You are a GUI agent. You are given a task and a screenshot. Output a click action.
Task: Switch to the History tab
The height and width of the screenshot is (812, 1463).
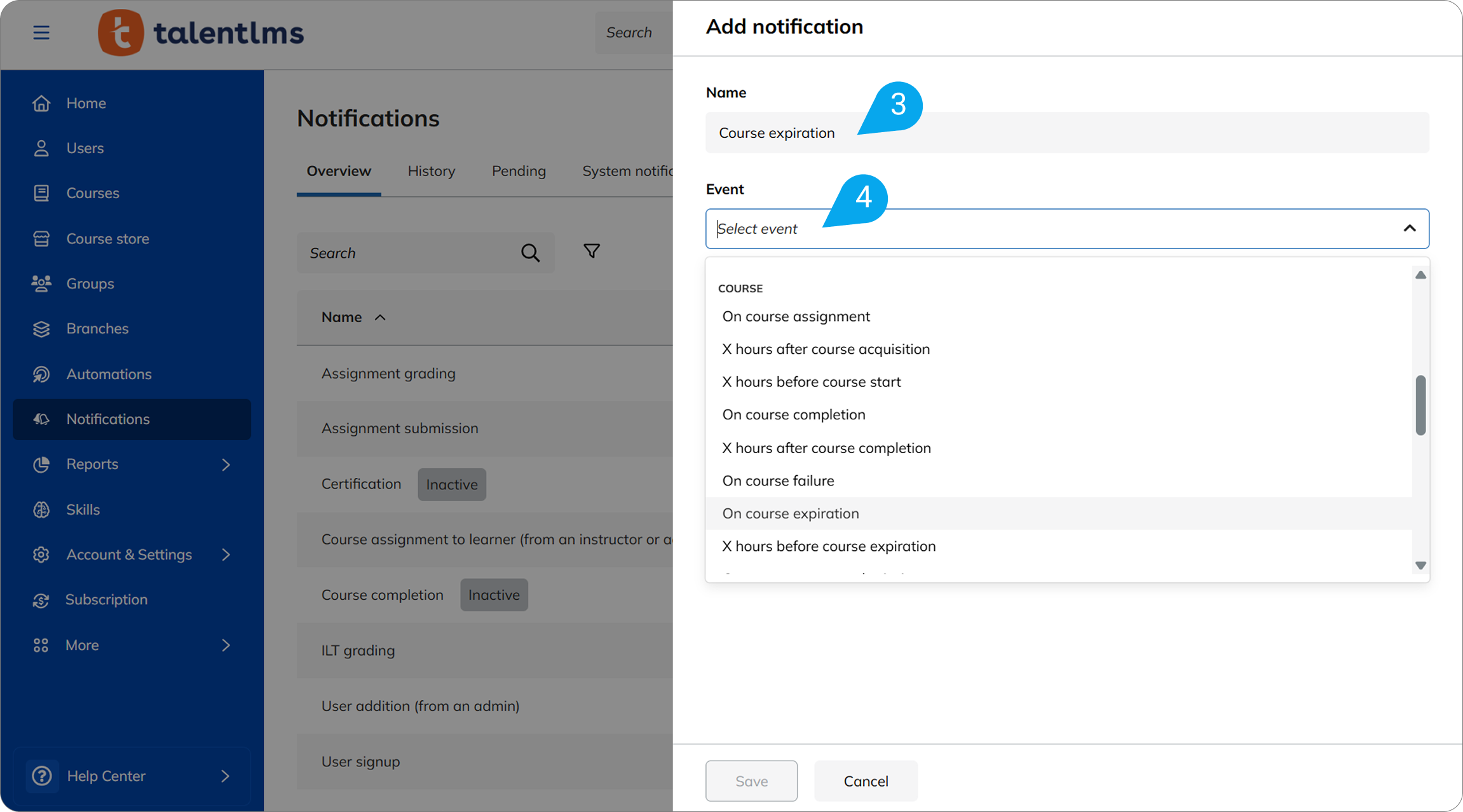(431, 171)
